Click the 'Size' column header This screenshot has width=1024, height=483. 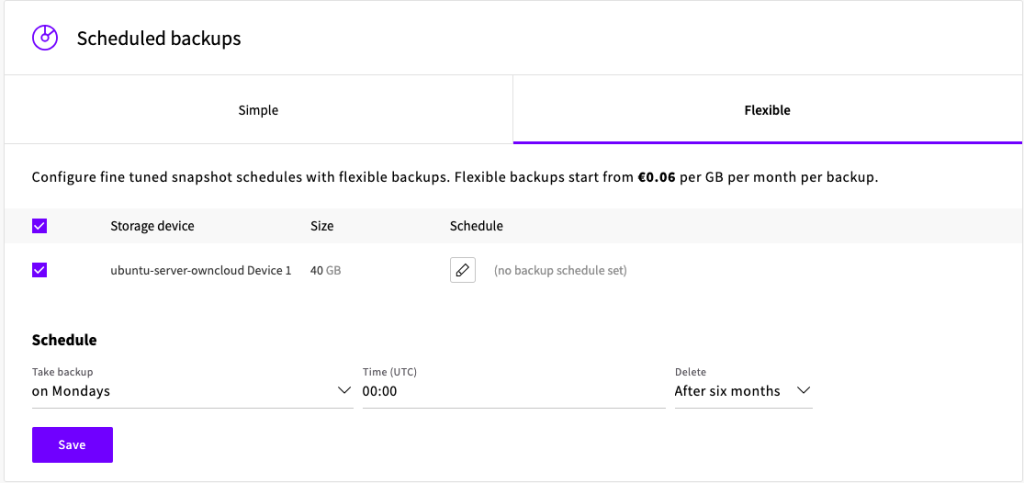coord(322,226)
